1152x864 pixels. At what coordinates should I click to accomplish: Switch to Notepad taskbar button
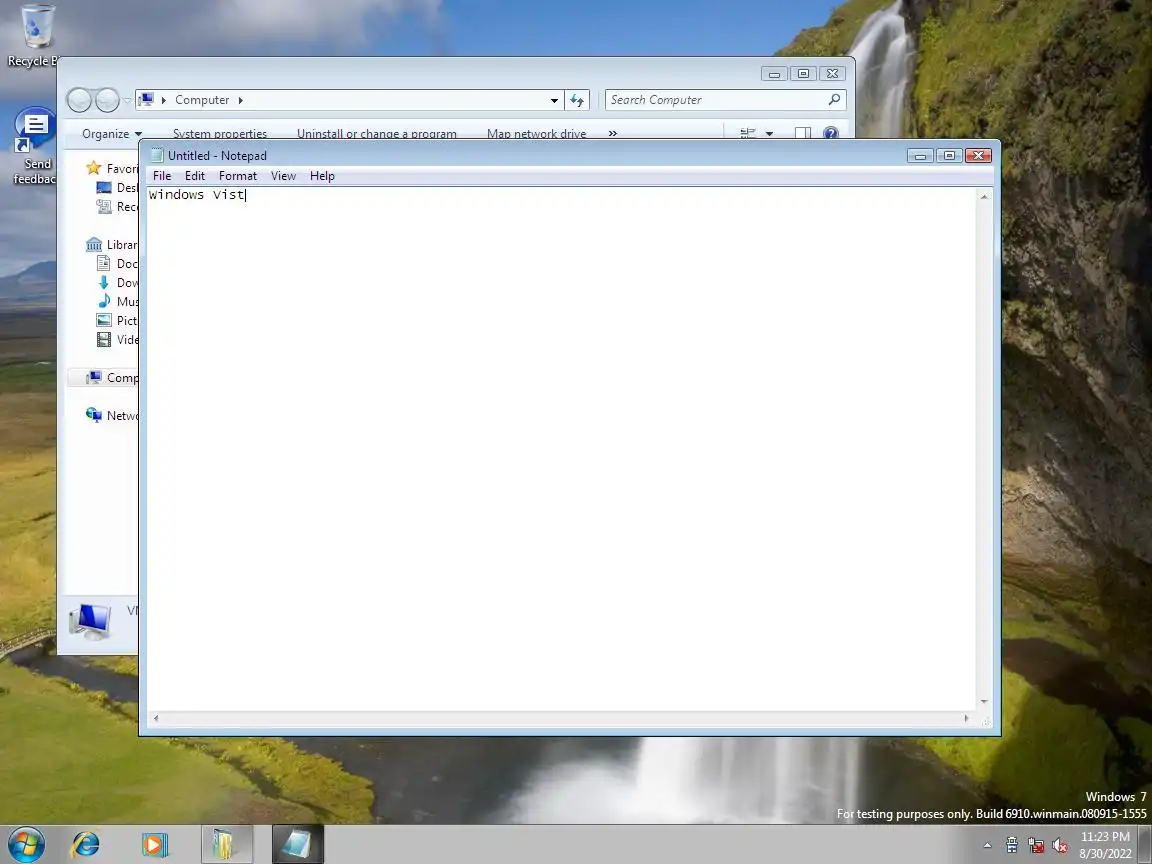coord(298,844)
